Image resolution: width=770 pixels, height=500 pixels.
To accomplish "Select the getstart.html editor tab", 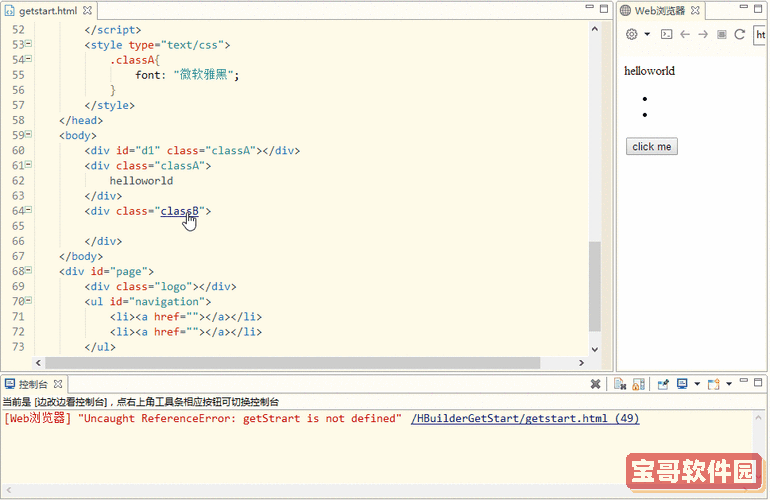I will click(48, 10).
